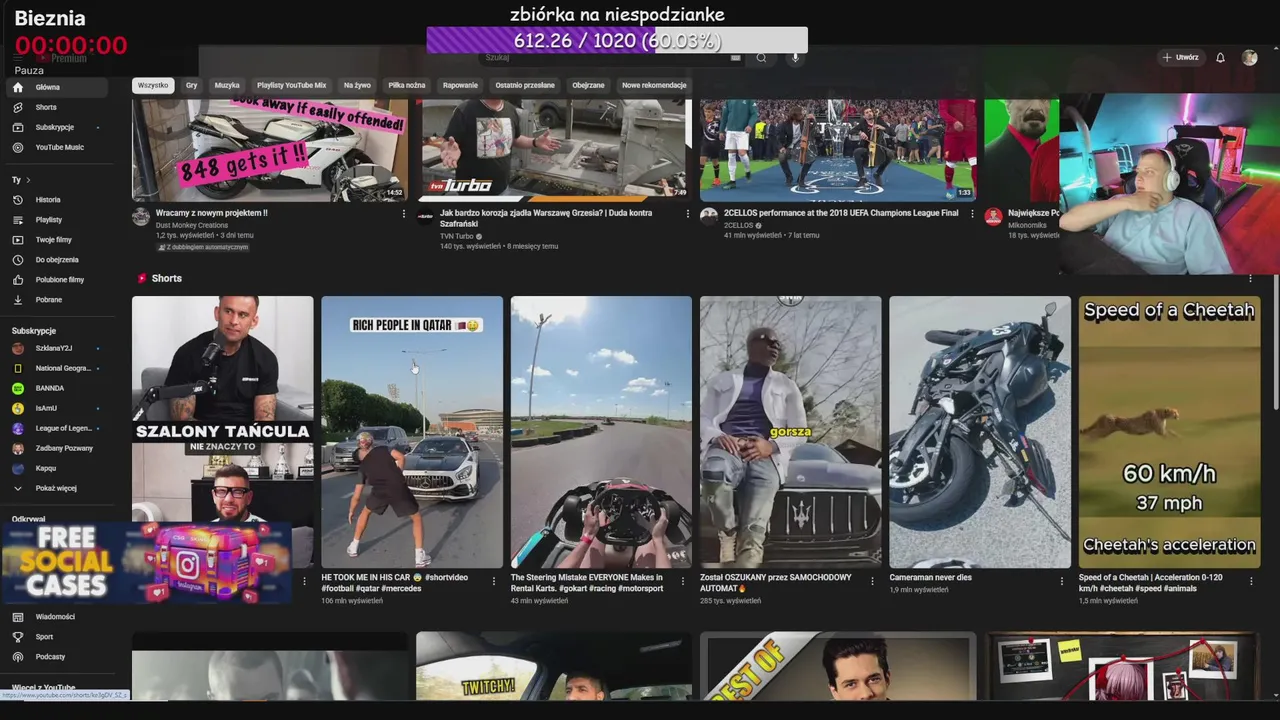Click the search magnifier button

[761, 58]
